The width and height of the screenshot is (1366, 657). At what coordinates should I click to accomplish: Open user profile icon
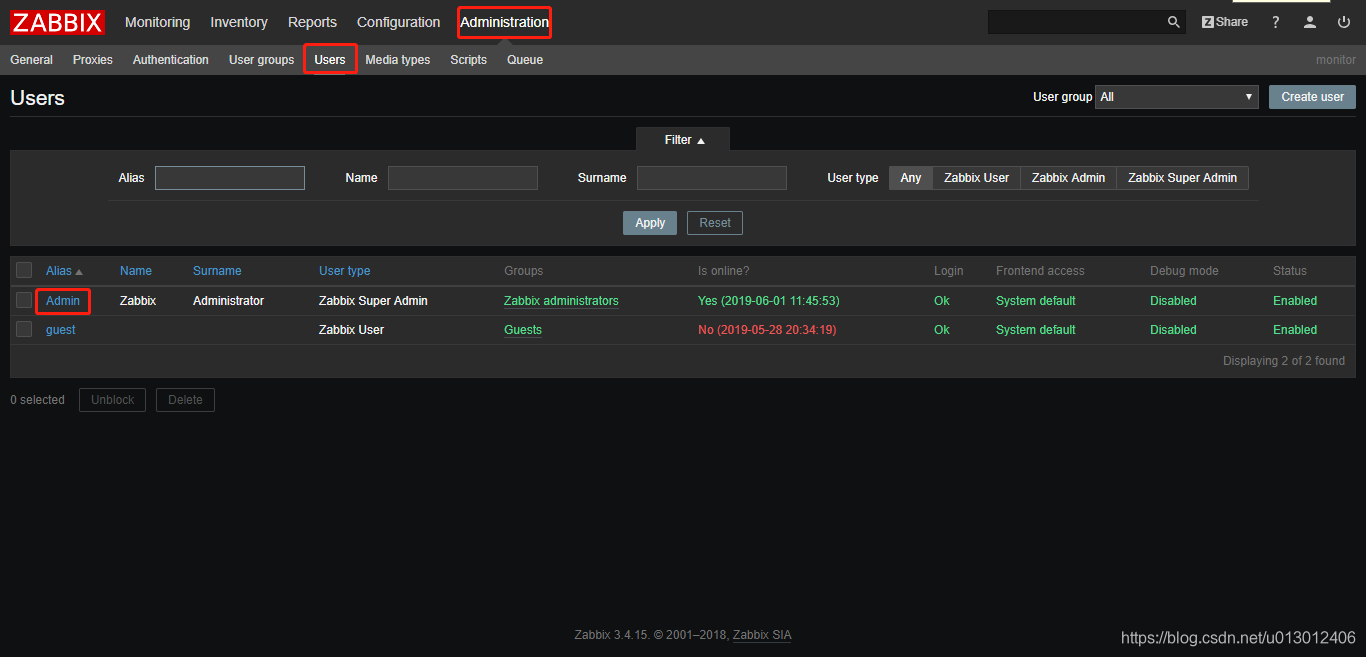tap(1310, 22)
